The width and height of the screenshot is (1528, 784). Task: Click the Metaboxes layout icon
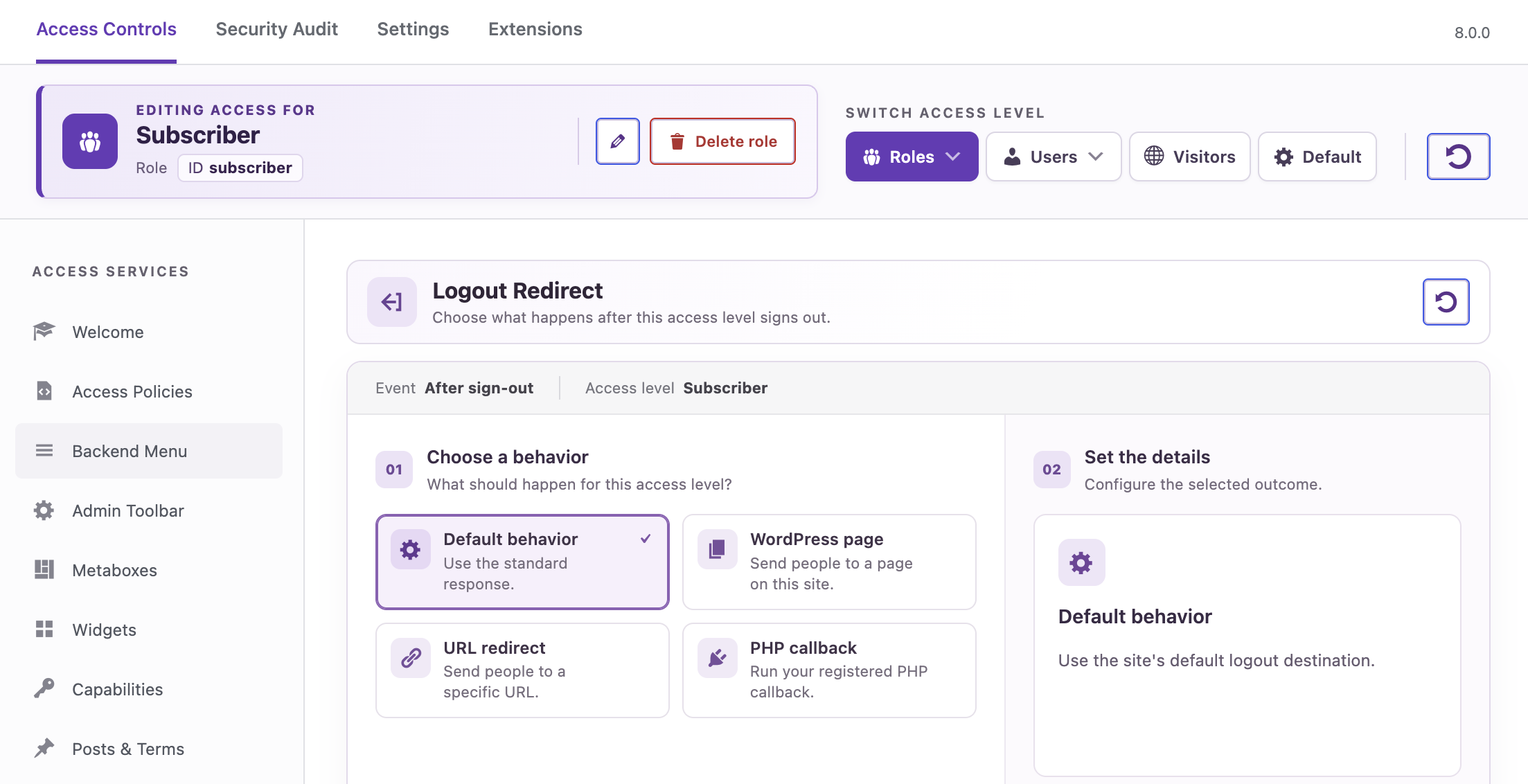pyautogui.click(x=44, y=570)
